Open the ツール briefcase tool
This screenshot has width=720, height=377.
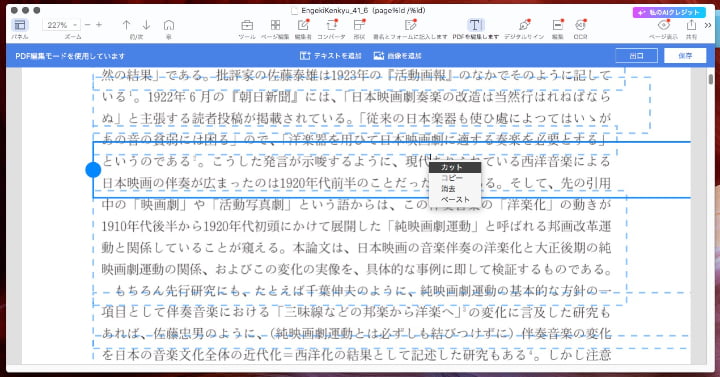pos(247,25)
